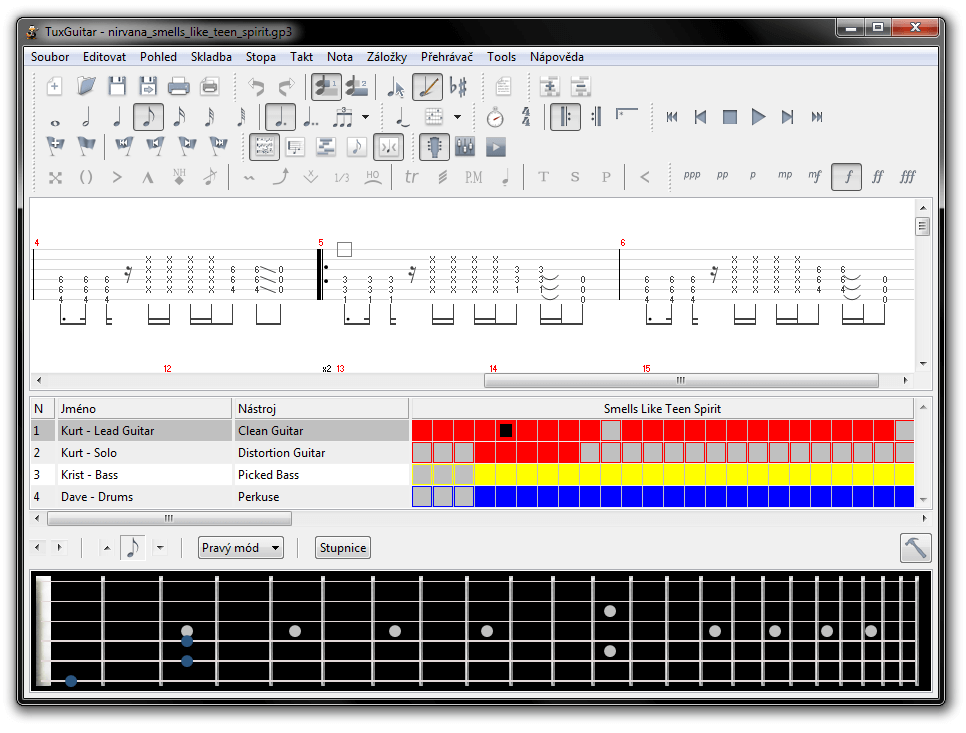Select Dave - Drums track row

pyautogui.click(x=220, y=496)
